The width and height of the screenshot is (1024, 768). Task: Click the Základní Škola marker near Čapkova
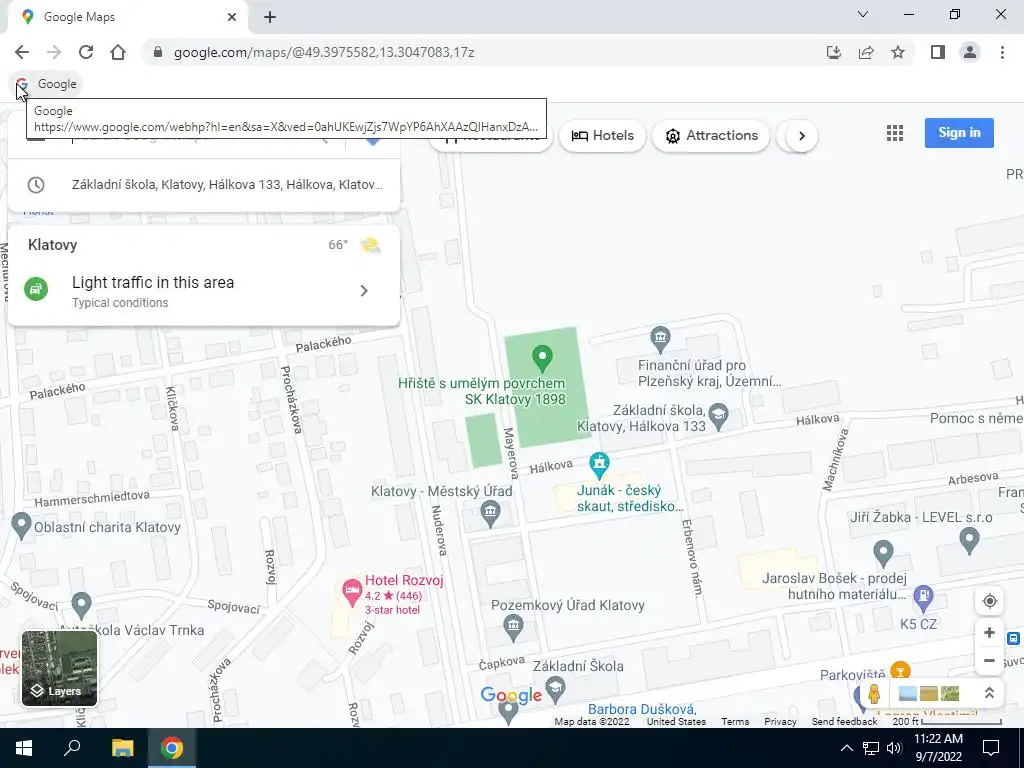pos(555,689)
